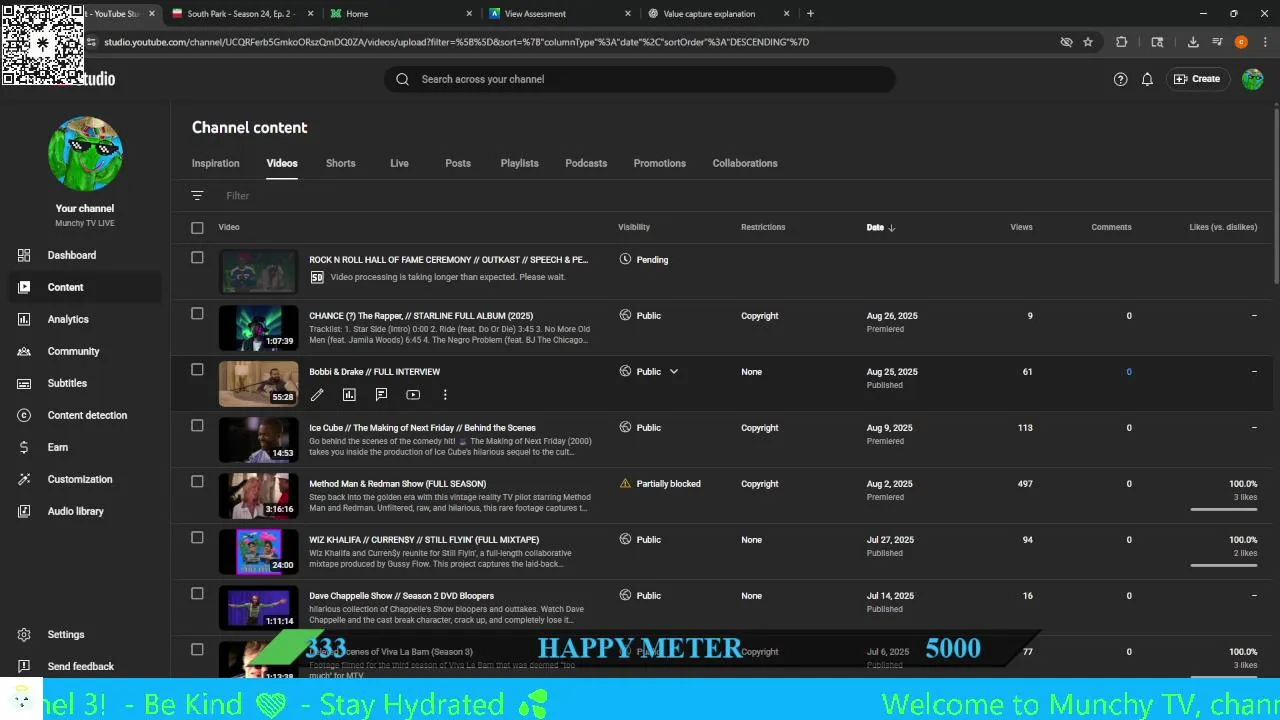Open the notifications bell
Viewport: 1280px width, 720px height.
[1147, 79]
